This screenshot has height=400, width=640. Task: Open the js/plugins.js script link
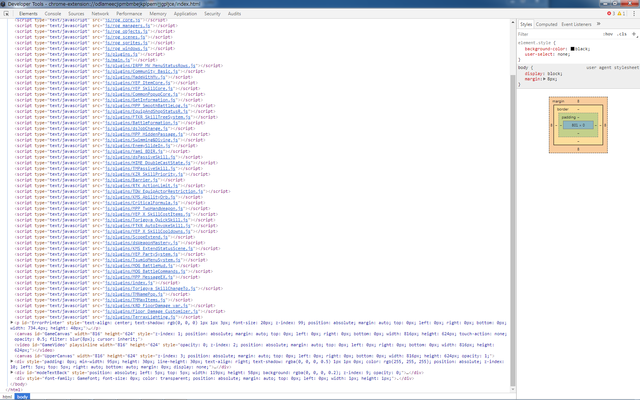point(121,54)
